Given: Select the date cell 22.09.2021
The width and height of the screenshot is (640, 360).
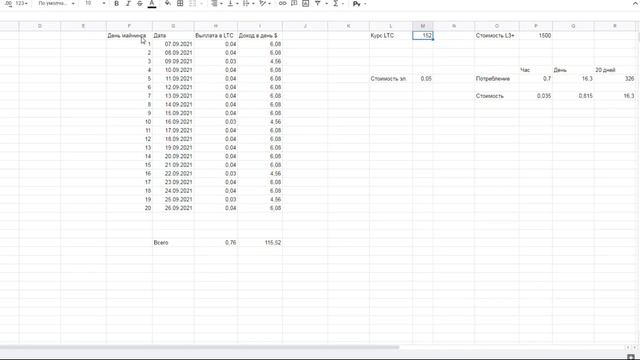Looking at the screenshot, I should pyautogui.click(x=173, y=174).
